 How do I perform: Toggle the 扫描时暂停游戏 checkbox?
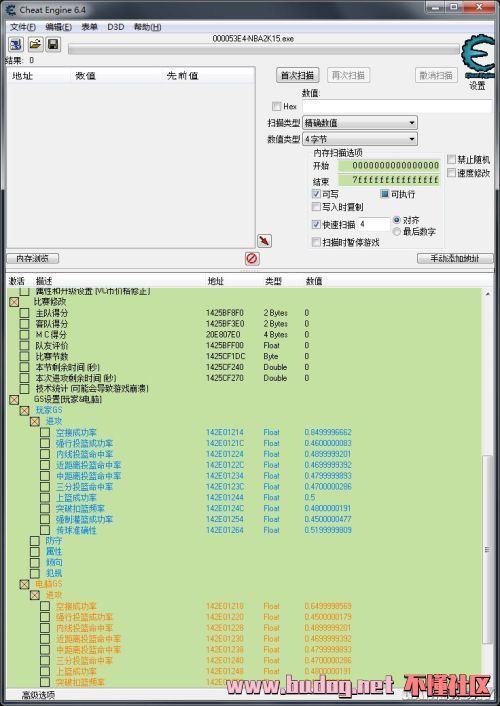[316, 242]
